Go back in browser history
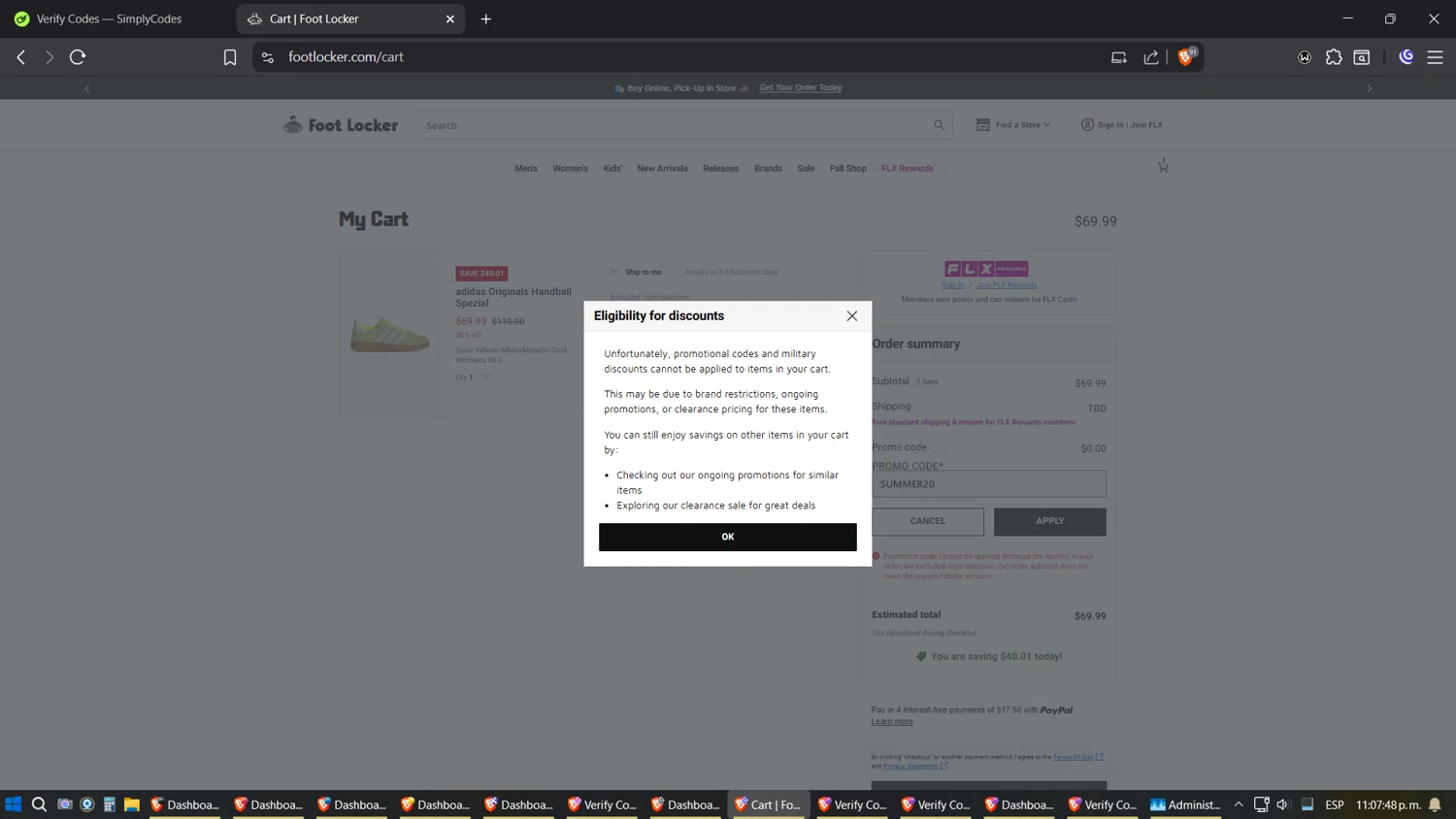This screenshot has height=819, width=1456. pyautogui.click(x=21, y=57)
